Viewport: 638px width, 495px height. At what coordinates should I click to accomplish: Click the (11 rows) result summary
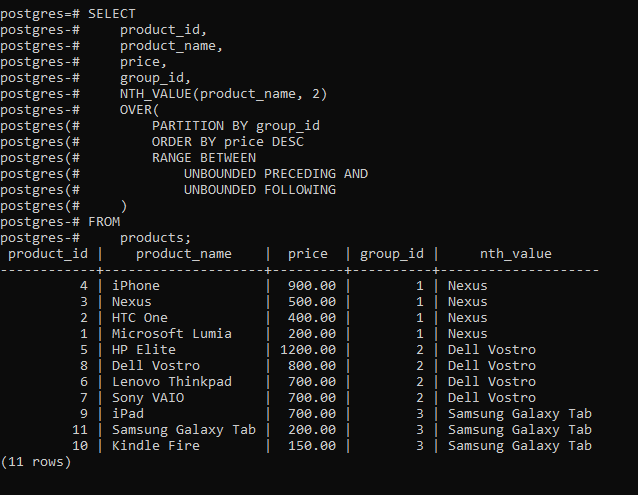point(36,462)
